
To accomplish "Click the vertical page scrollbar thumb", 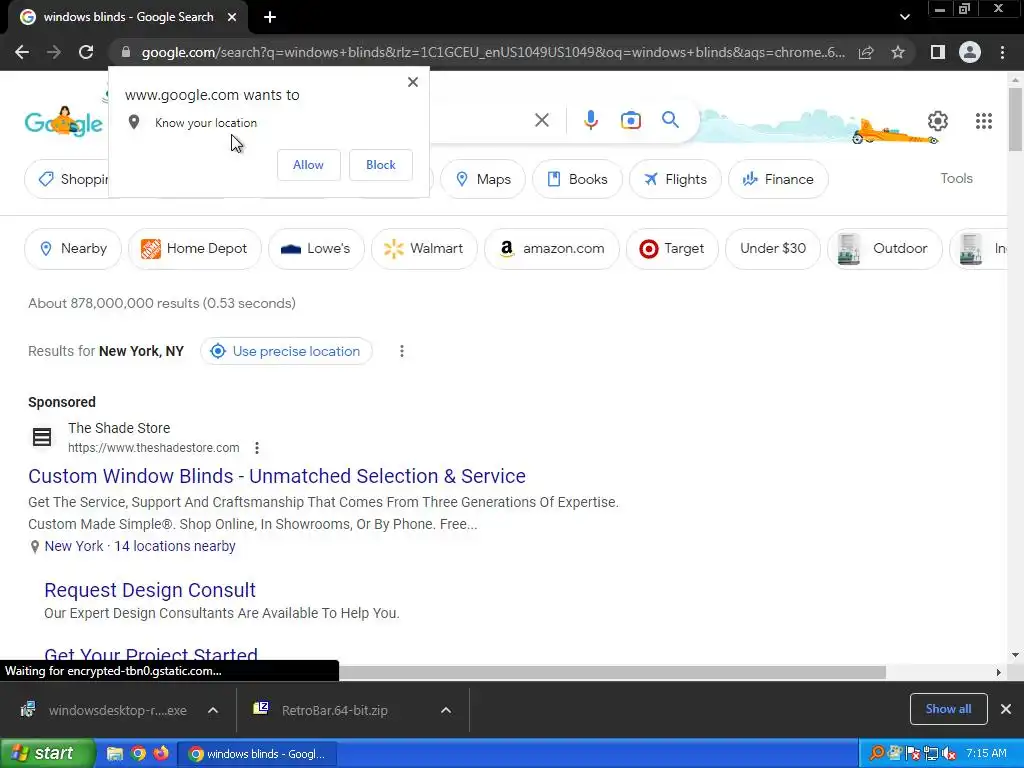I will click(1015, 119).
